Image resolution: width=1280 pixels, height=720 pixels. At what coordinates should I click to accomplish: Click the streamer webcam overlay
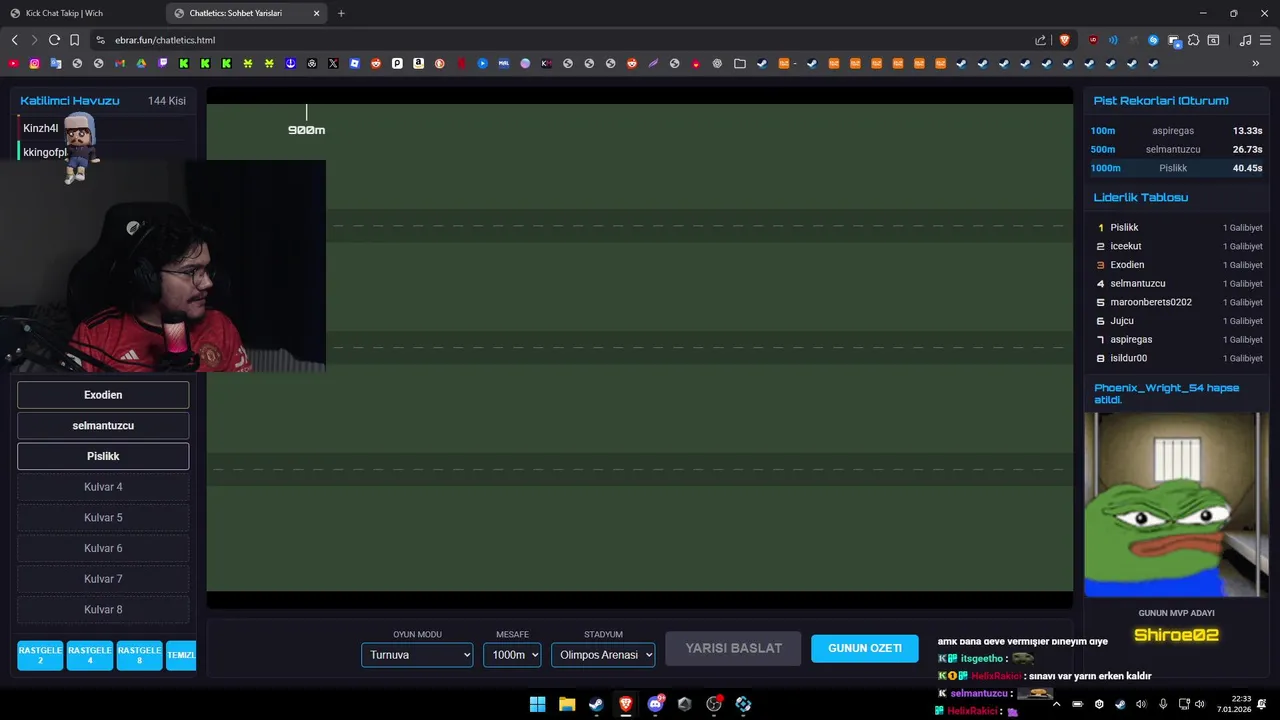click(163, 266)
